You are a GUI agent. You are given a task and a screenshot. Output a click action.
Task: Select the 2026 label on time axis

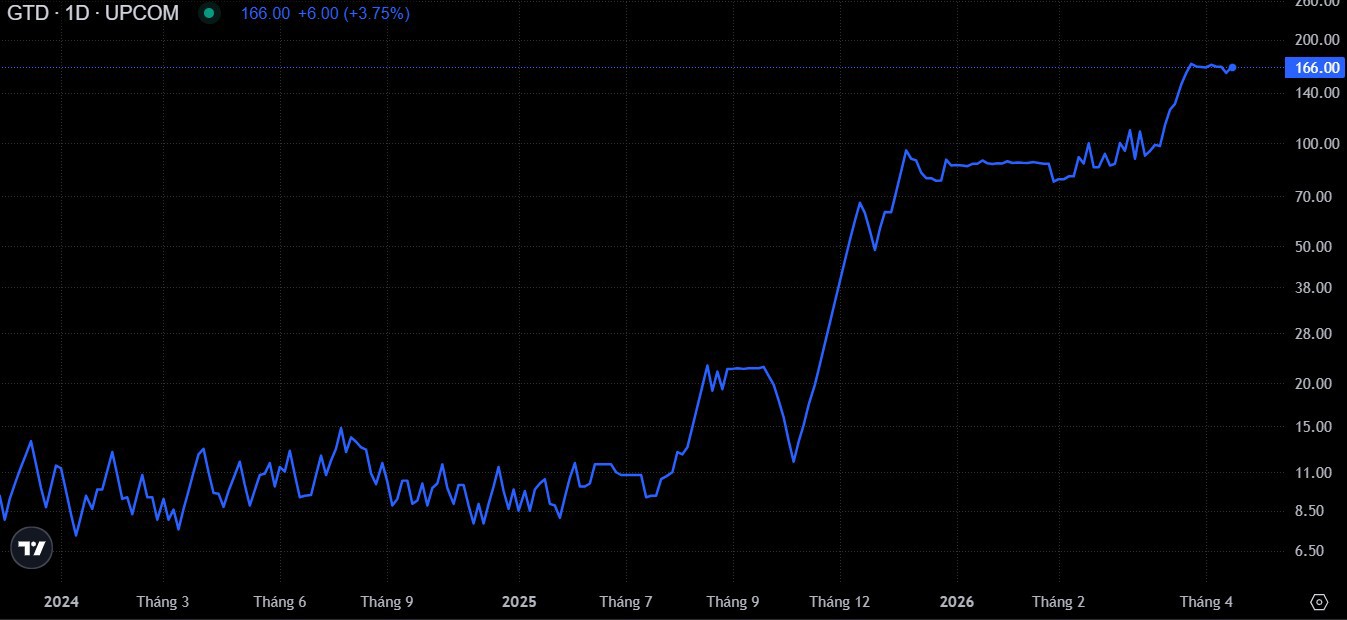click(956, 602)
